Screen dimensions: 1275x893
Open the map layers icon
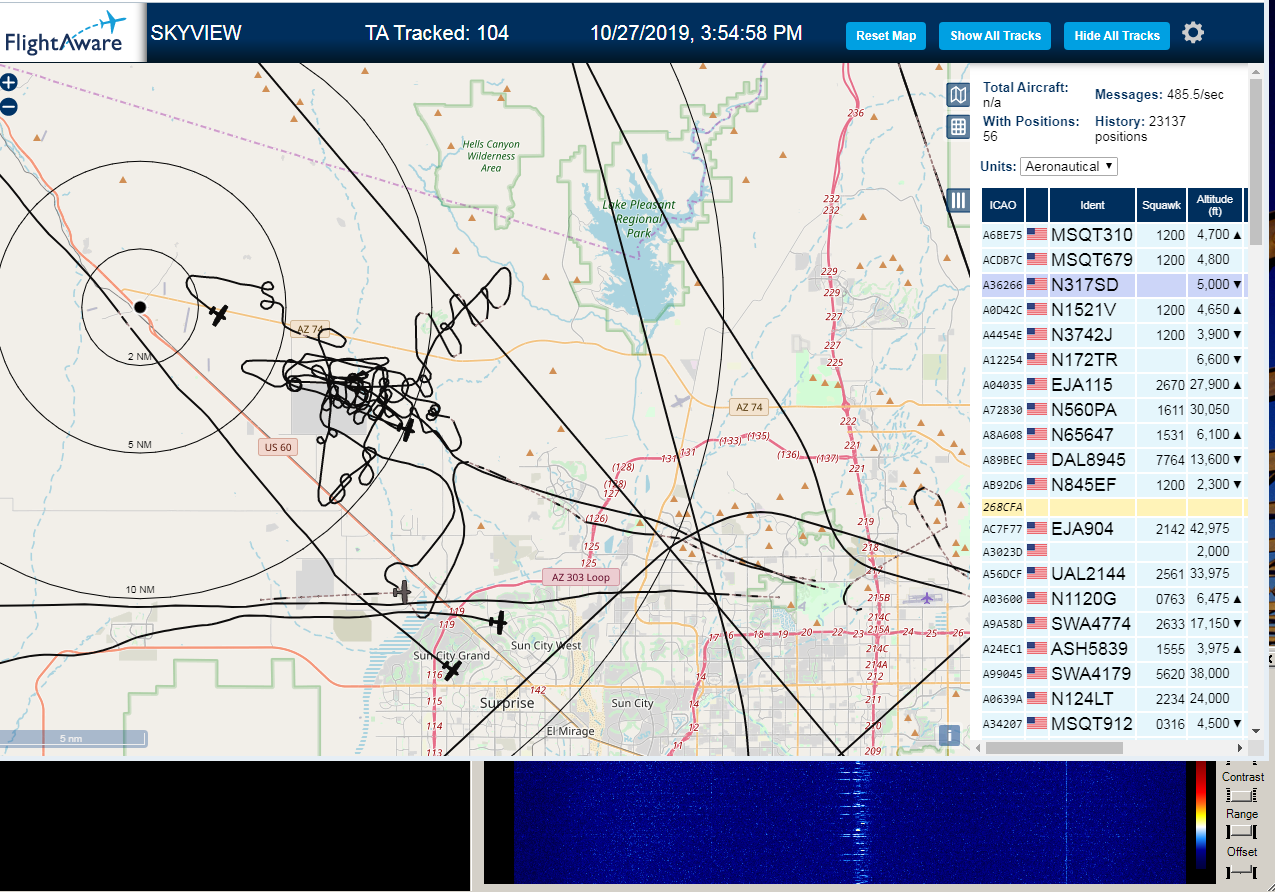(958, 95)
